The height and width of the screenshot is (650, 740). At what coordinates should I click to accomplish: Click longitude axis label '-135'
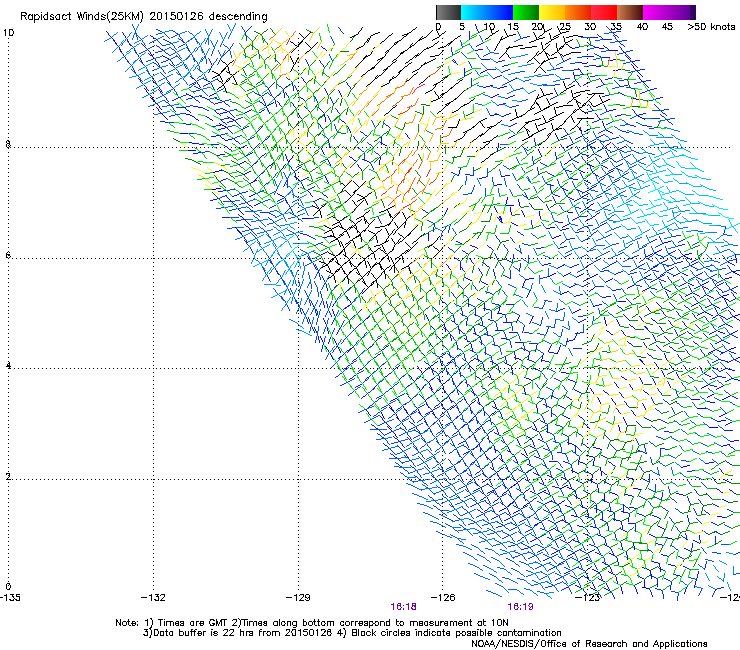(10, 598)
